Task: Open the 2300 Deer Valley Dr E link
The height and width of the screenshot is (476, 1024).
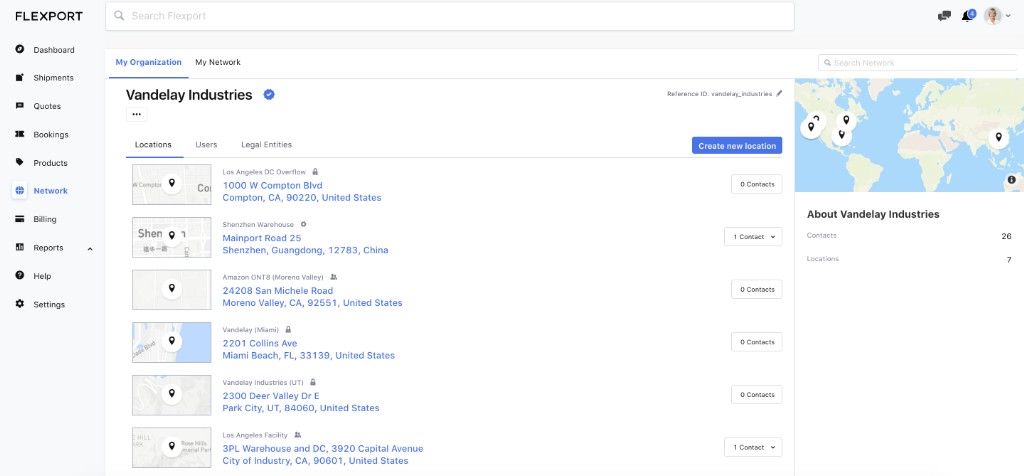Action: pos(271,396)
